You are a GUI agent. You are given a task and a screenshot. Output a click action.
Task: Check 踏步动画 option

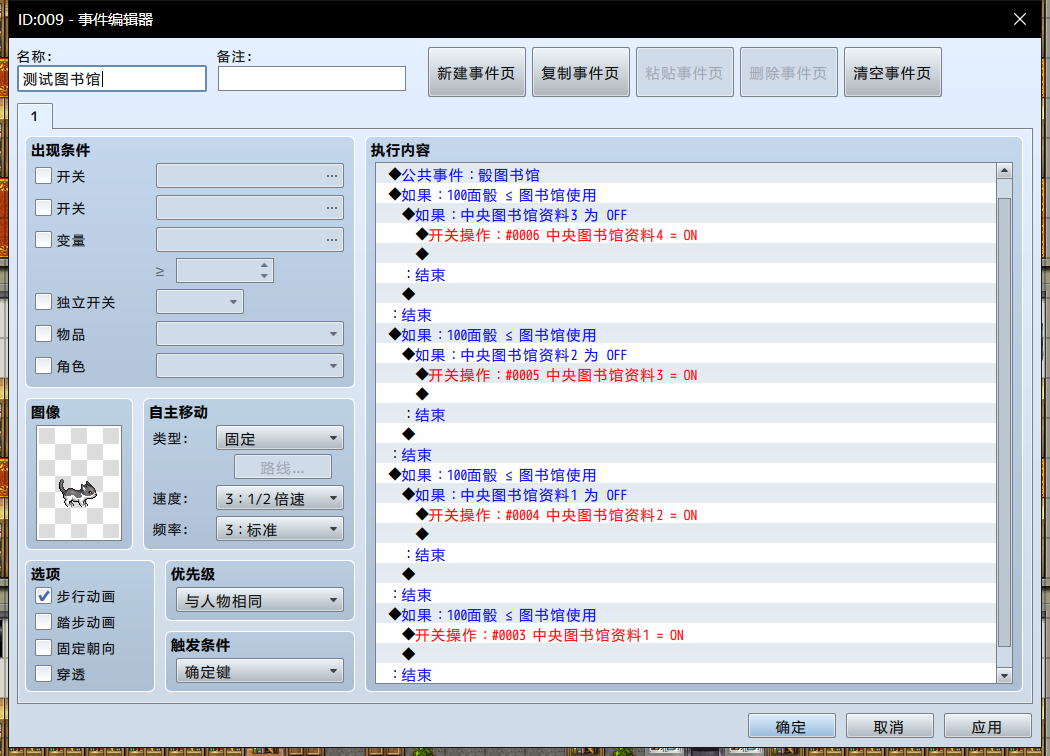point(44,622)
